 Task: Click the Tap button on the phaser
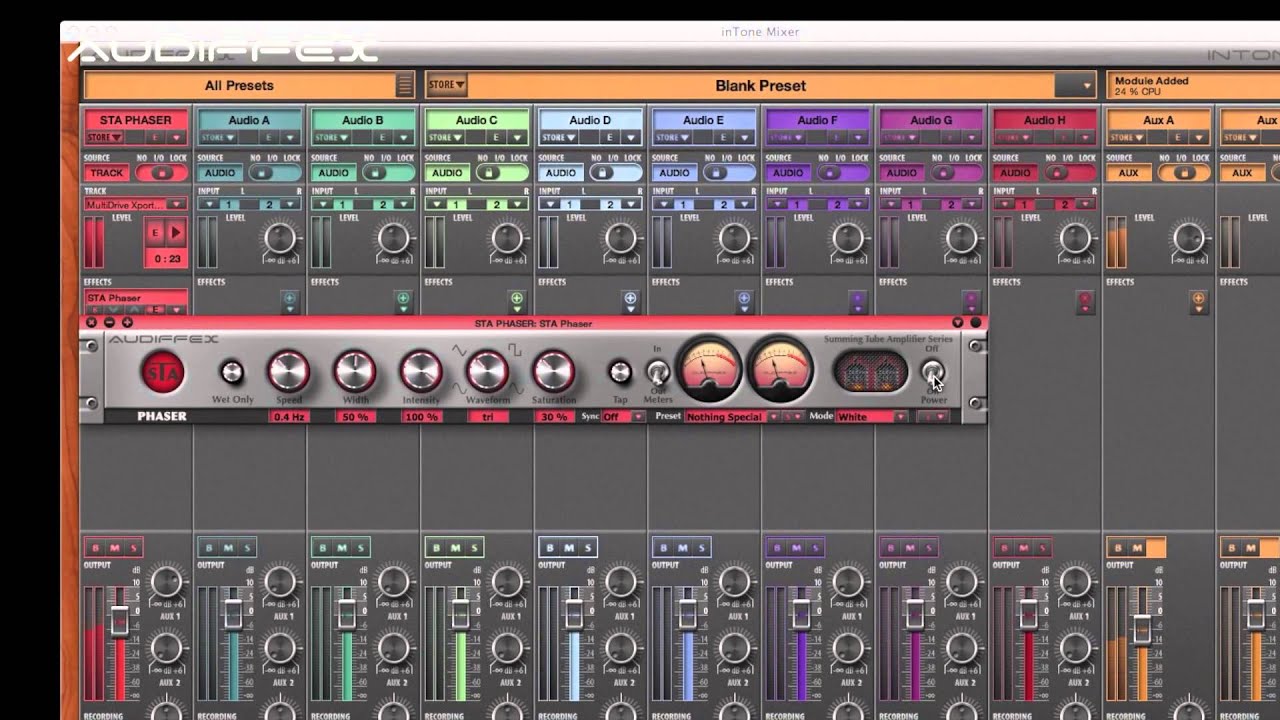coord(620,373)
